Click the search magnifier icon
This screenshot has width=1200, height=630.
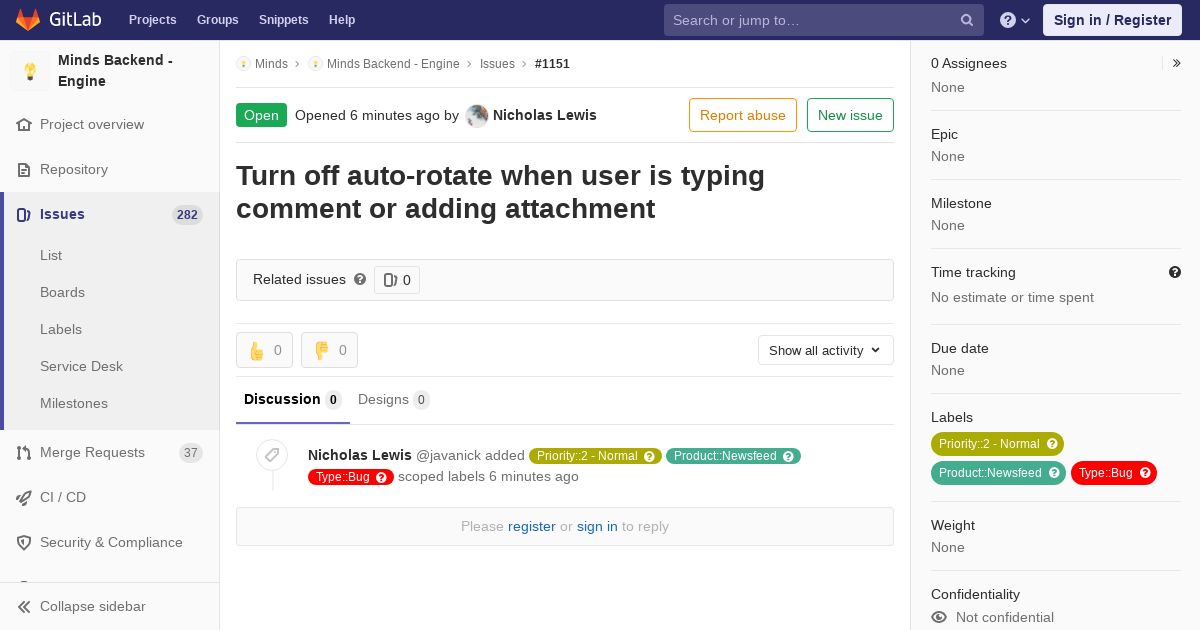point(967,20)
